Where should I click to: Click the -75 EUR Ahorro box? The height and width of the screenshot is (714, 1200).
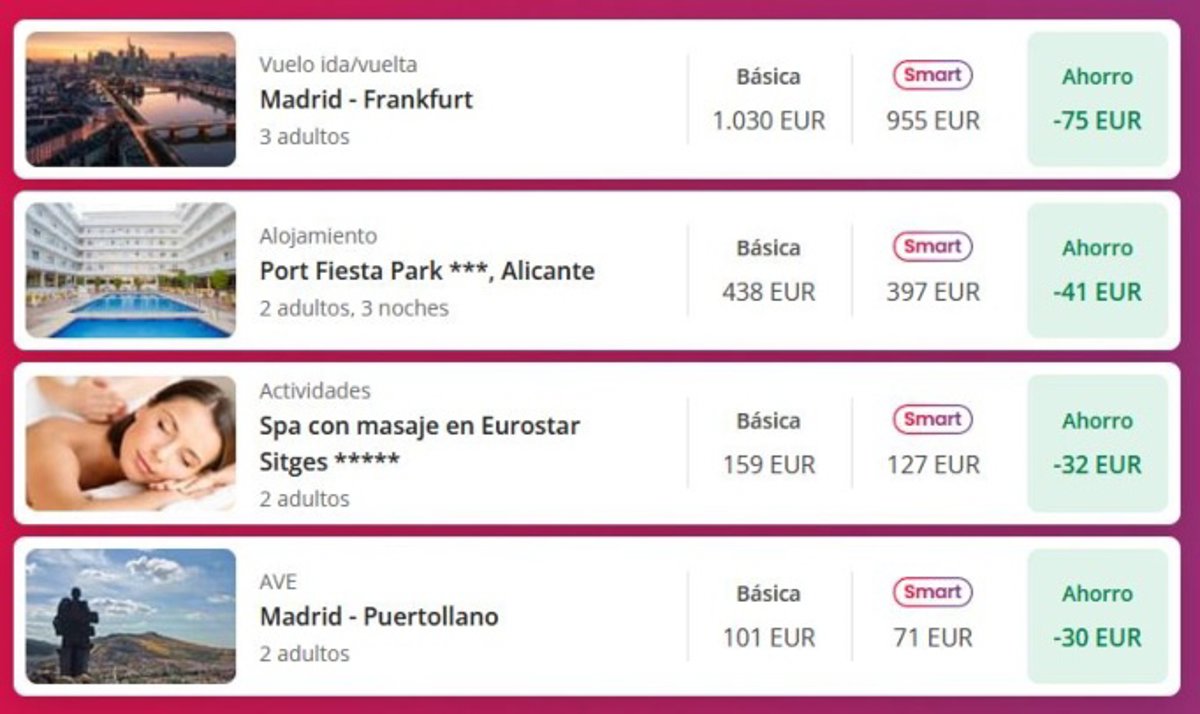pos(1097,99)
